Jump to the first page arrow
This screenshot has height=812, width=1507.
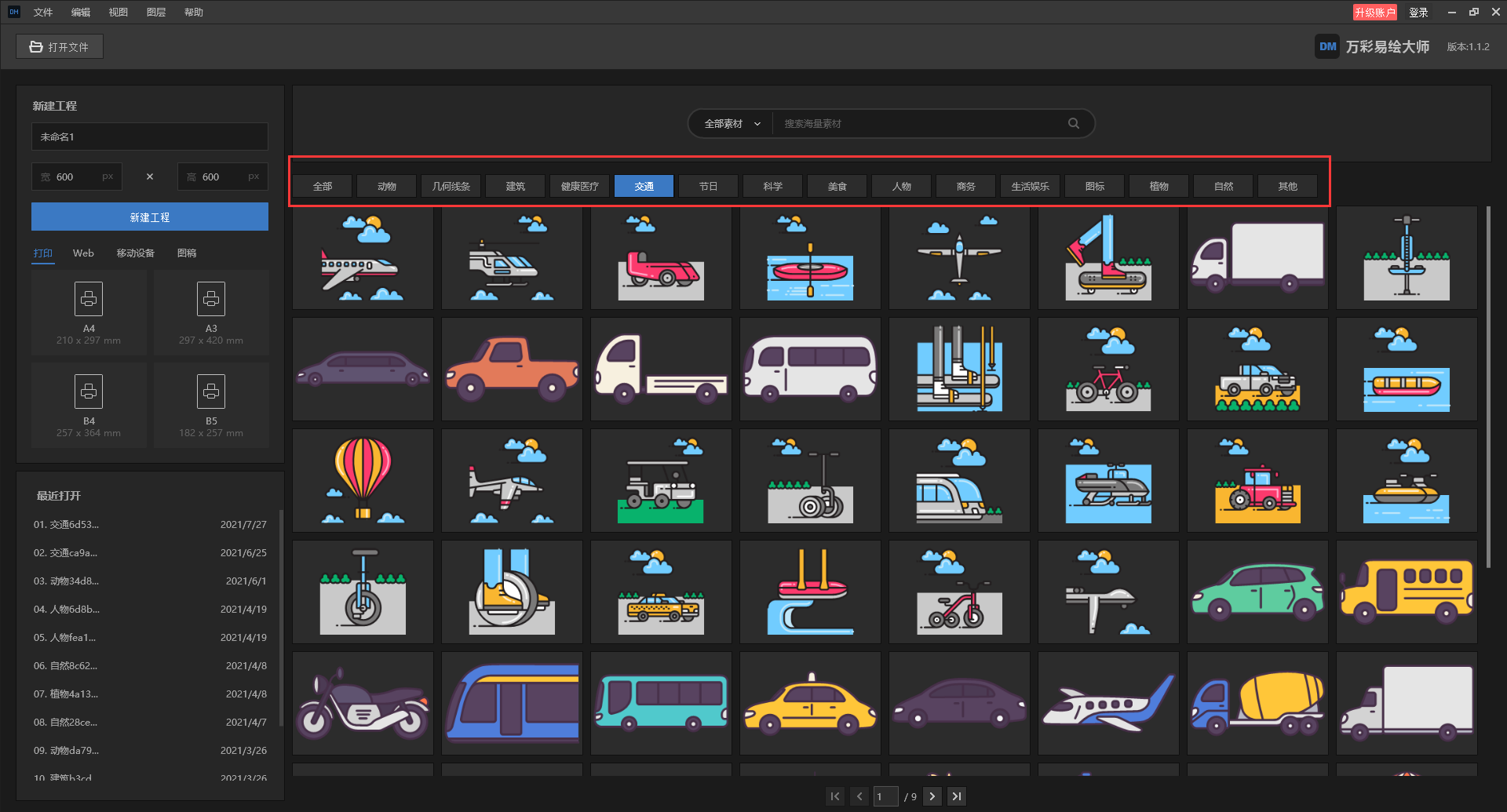pos(835,796)
